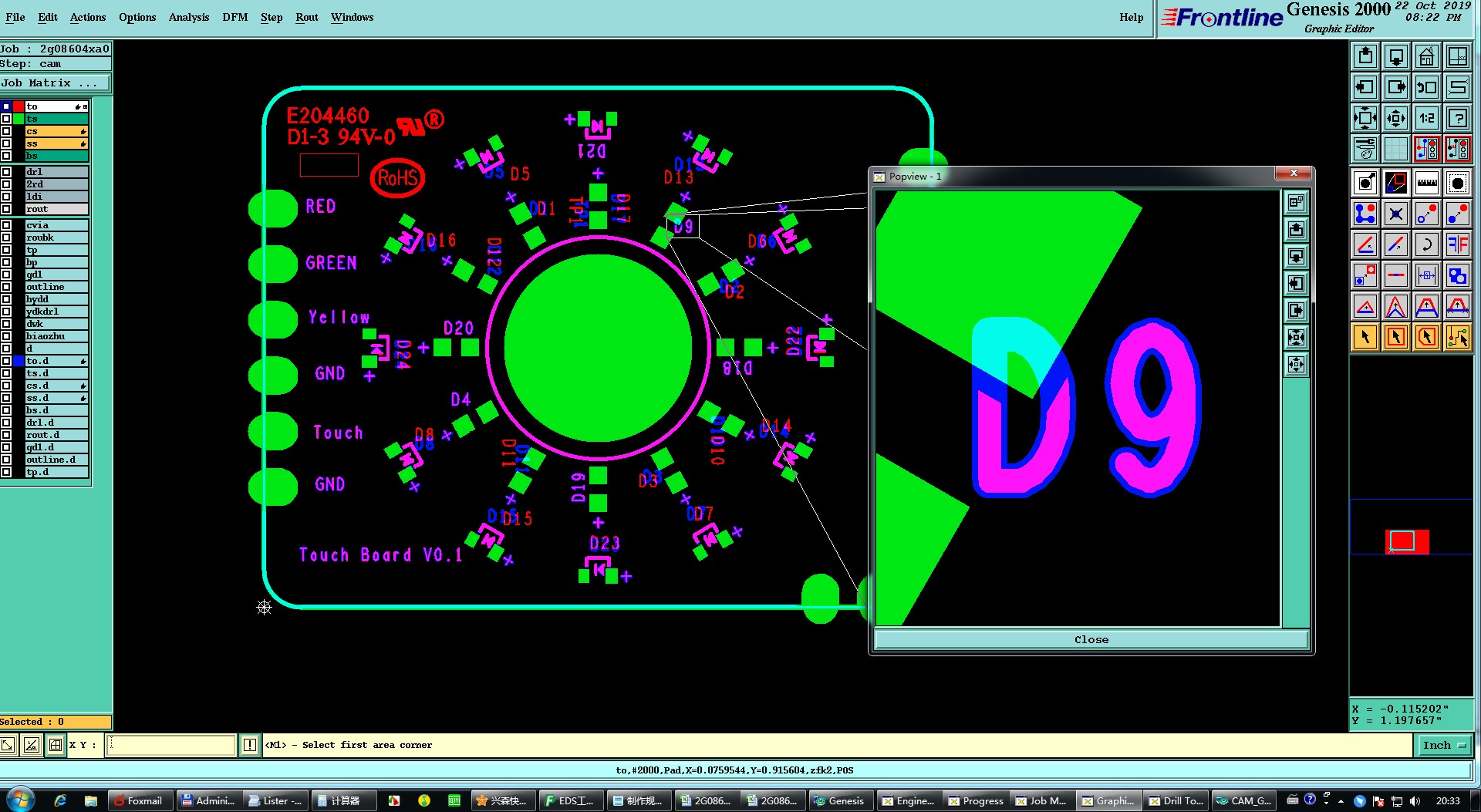
Task: Select the layer named gd1
Action: coord(56,275)
